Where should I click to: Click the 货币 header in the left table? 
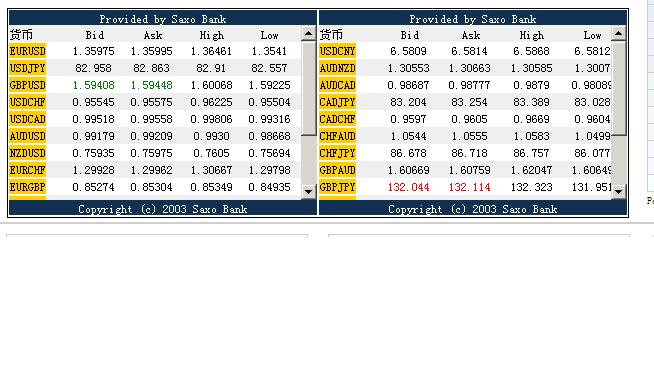(x=21, y=35)
